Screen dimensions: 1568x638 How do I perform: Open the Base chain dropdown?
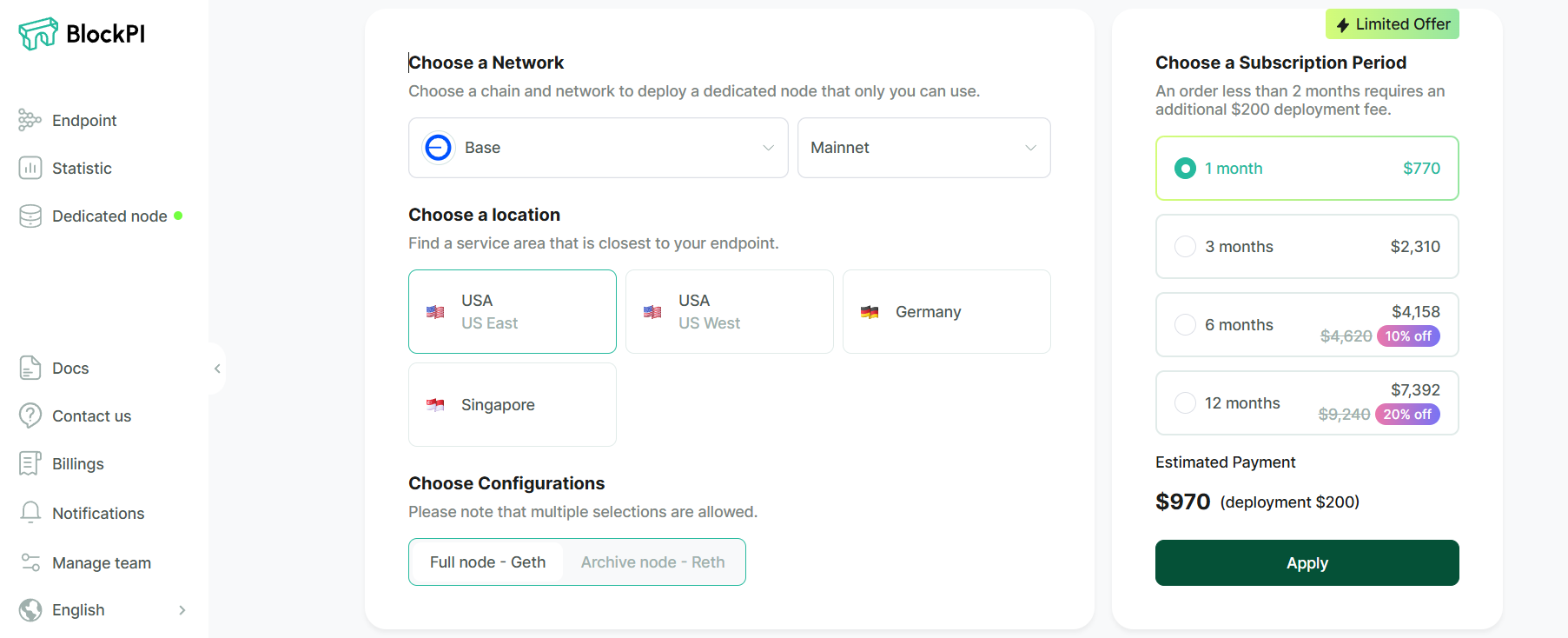(x=598, y=148)
